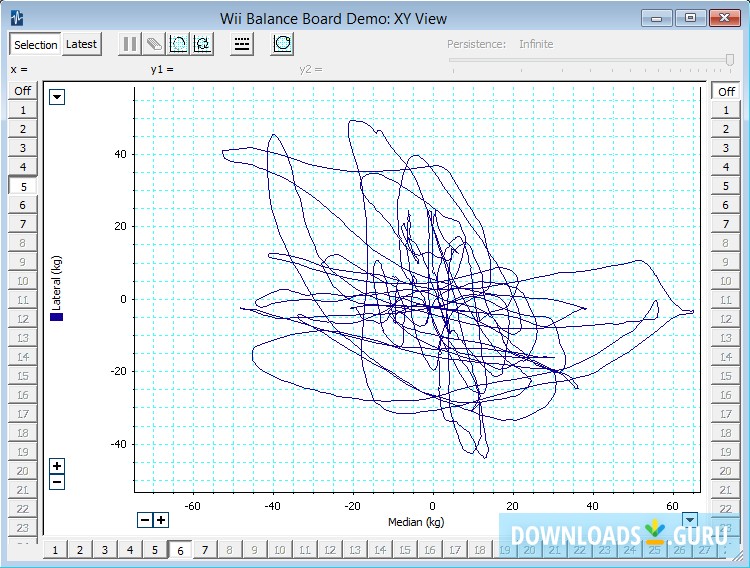This screenshot has width=750, height=568.
Task: Click the eraser clear-trace icon
Action: click(154, 44)
